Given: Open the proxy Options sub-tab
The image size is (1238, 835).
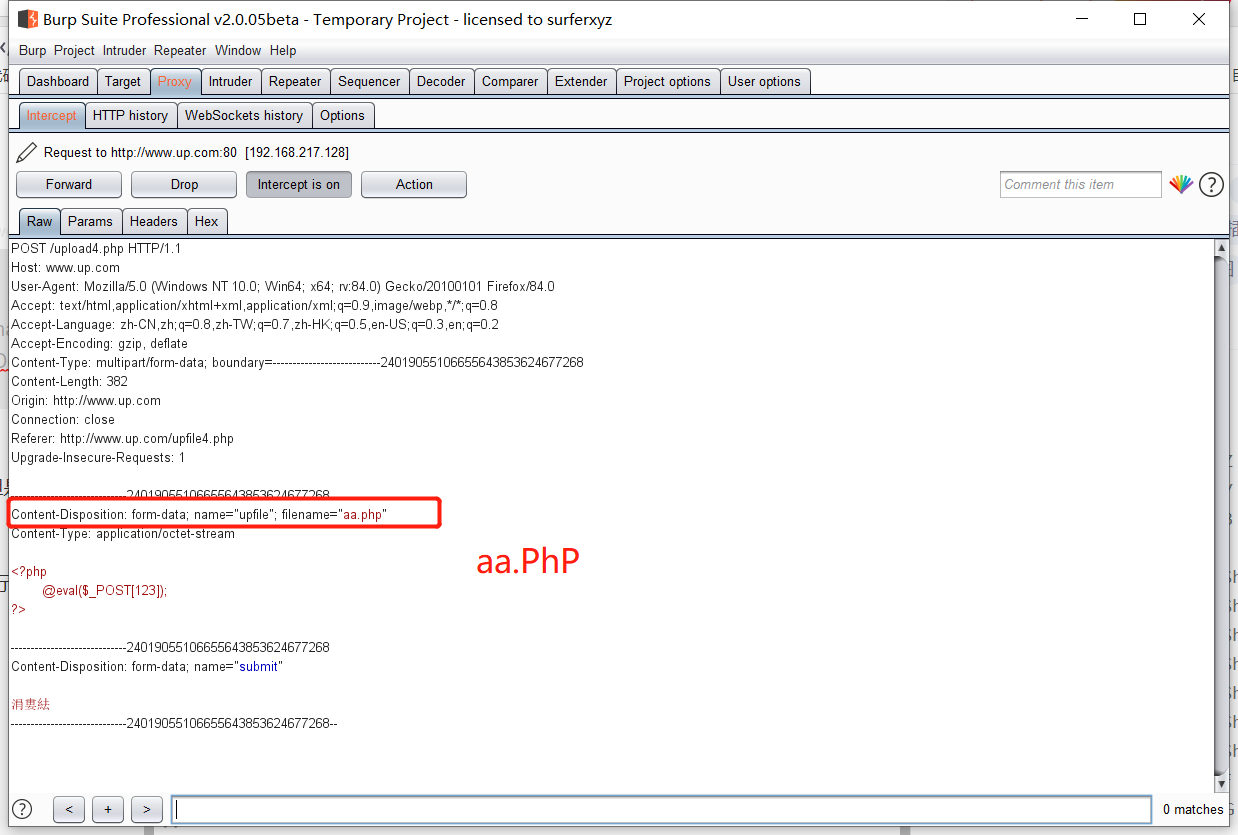Looking at the screenshot, I should pos(342,116).
